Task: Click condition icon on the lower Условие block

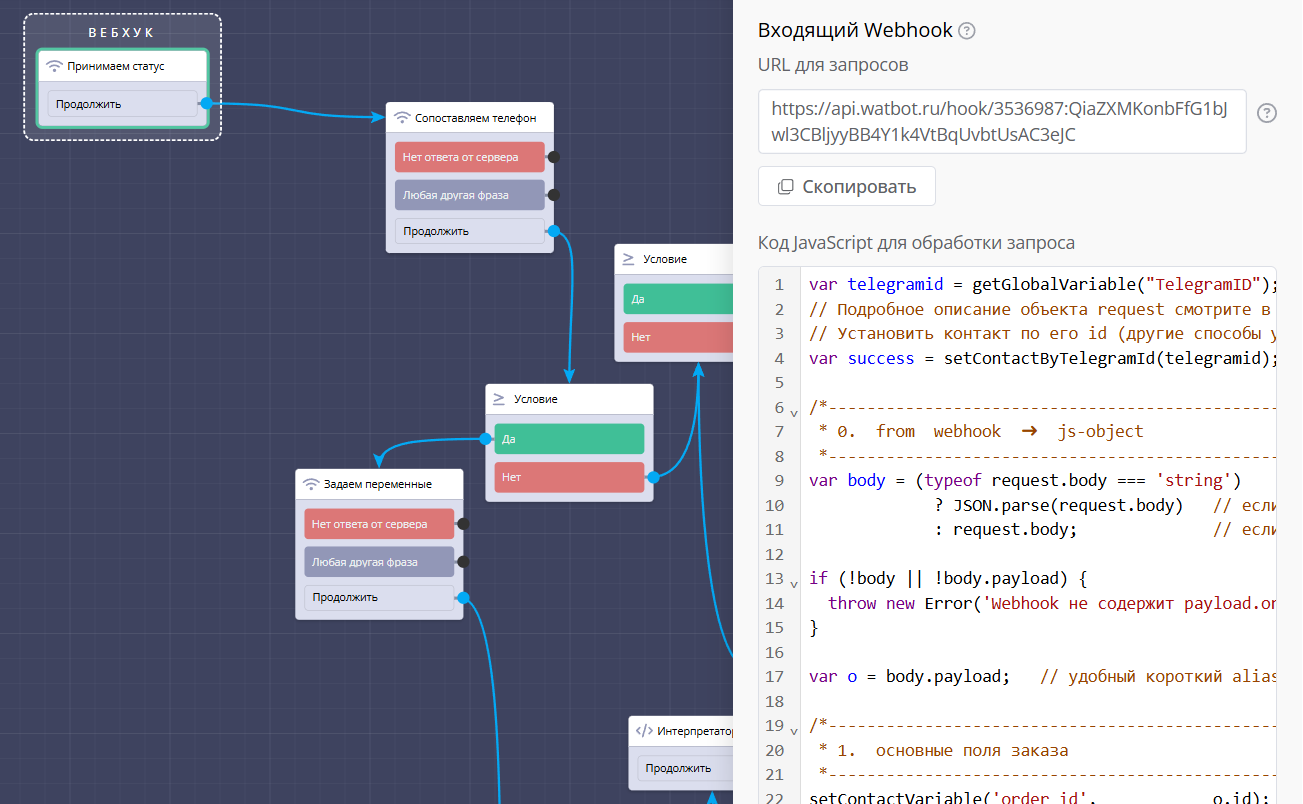Action: (500, 399)
